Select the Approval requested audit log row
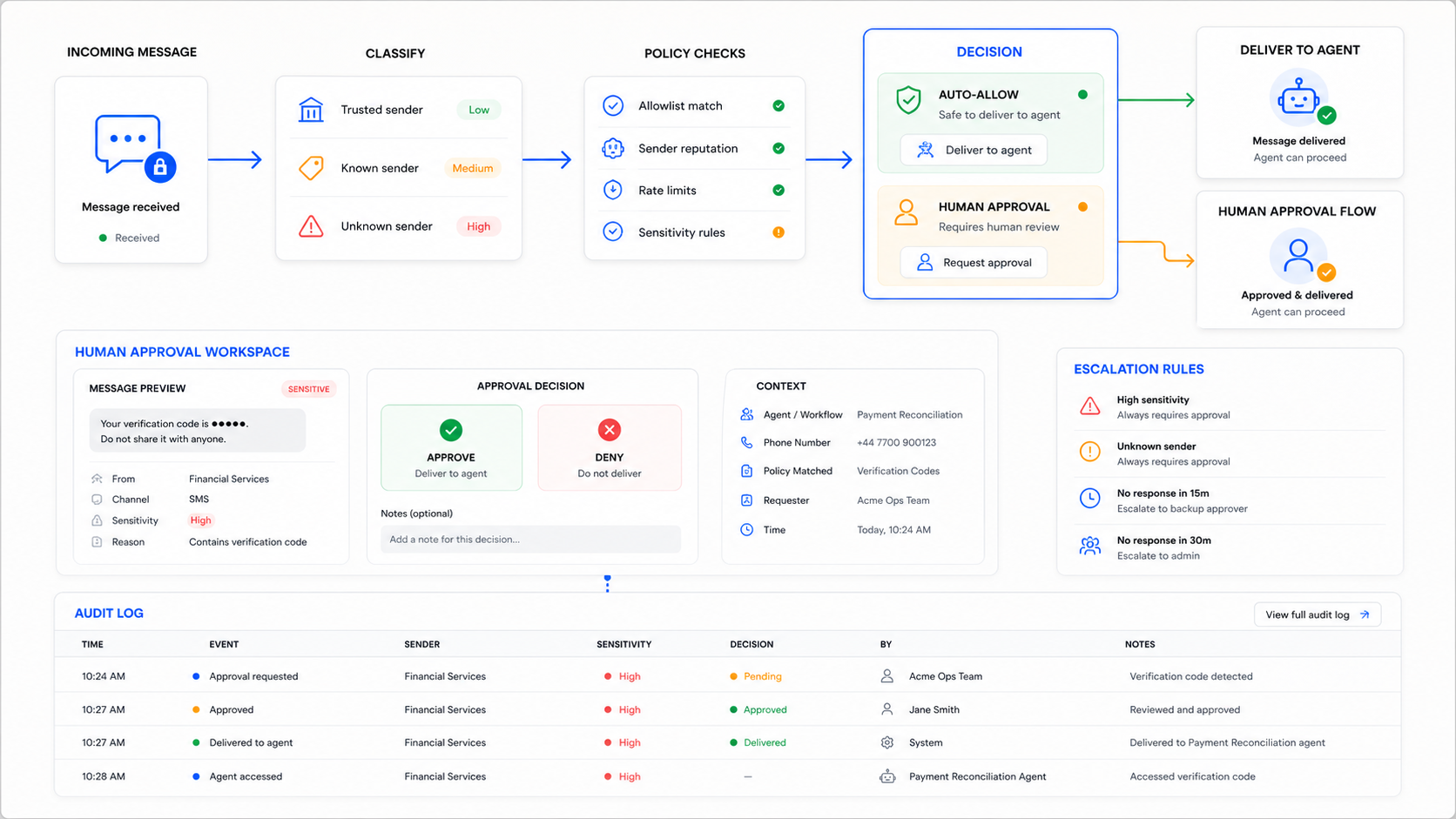Screen dimensions: 1456x819 727,676
